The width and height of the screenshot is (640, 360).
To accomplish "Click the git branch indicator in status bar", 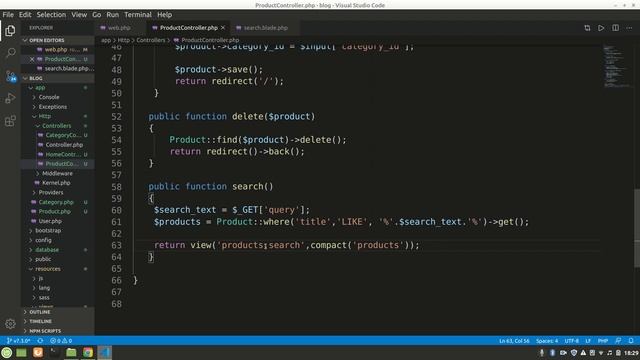I will pos(19,340).
